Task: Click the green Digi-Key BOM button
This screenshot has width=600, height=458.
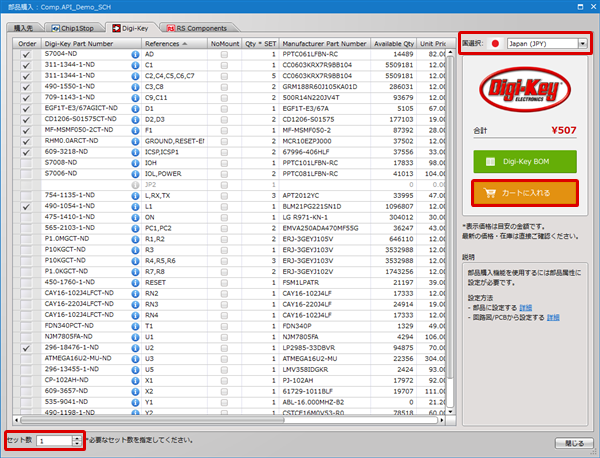Action: [525, 161]
